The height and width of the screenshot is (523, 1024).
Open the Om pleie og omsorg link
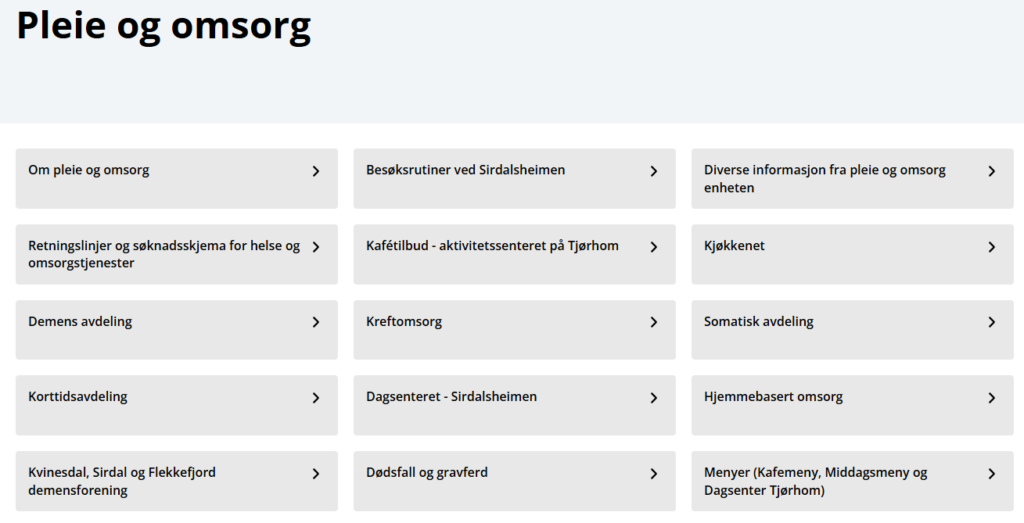point(89,171)
